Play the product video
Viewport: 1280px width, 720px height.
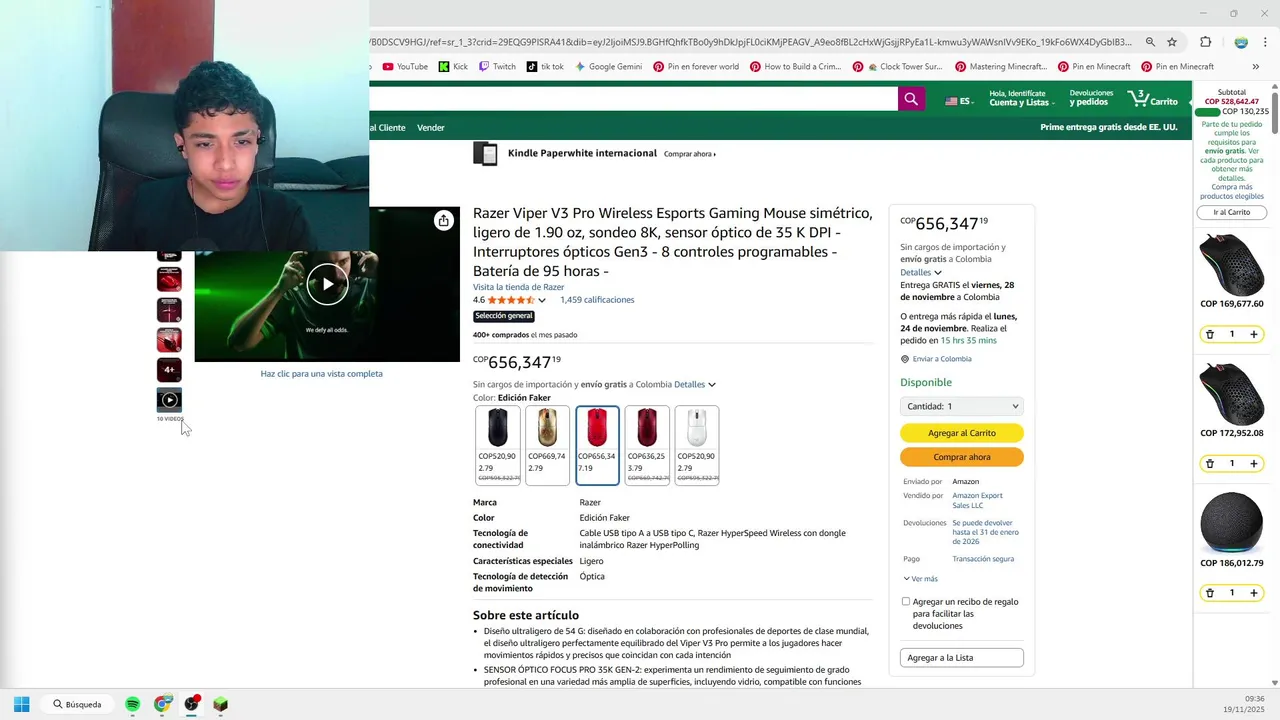(x=327, y=284)
